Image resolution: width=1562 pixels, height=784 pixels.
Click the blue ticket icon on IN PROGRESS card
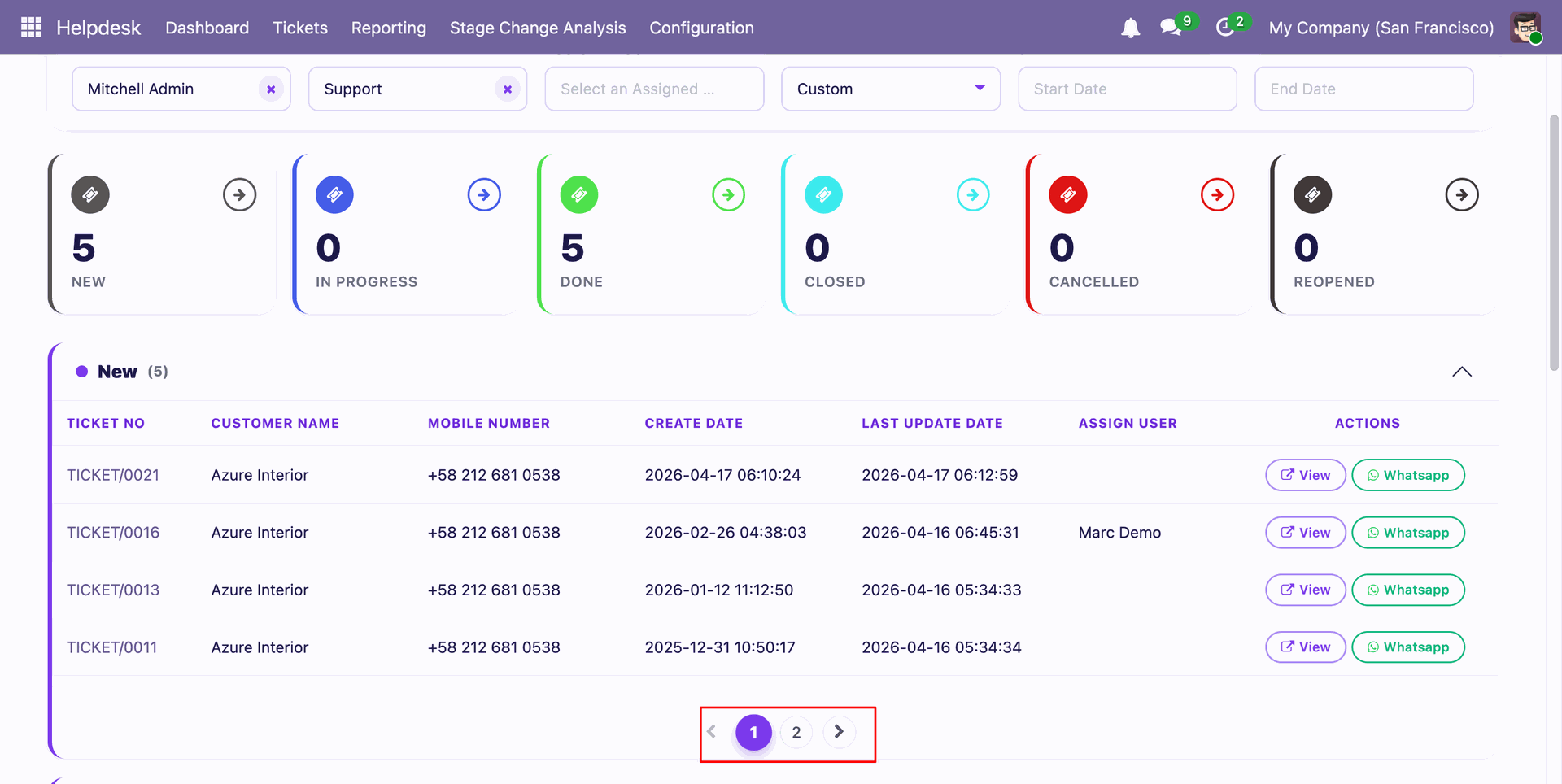point(334,194)
